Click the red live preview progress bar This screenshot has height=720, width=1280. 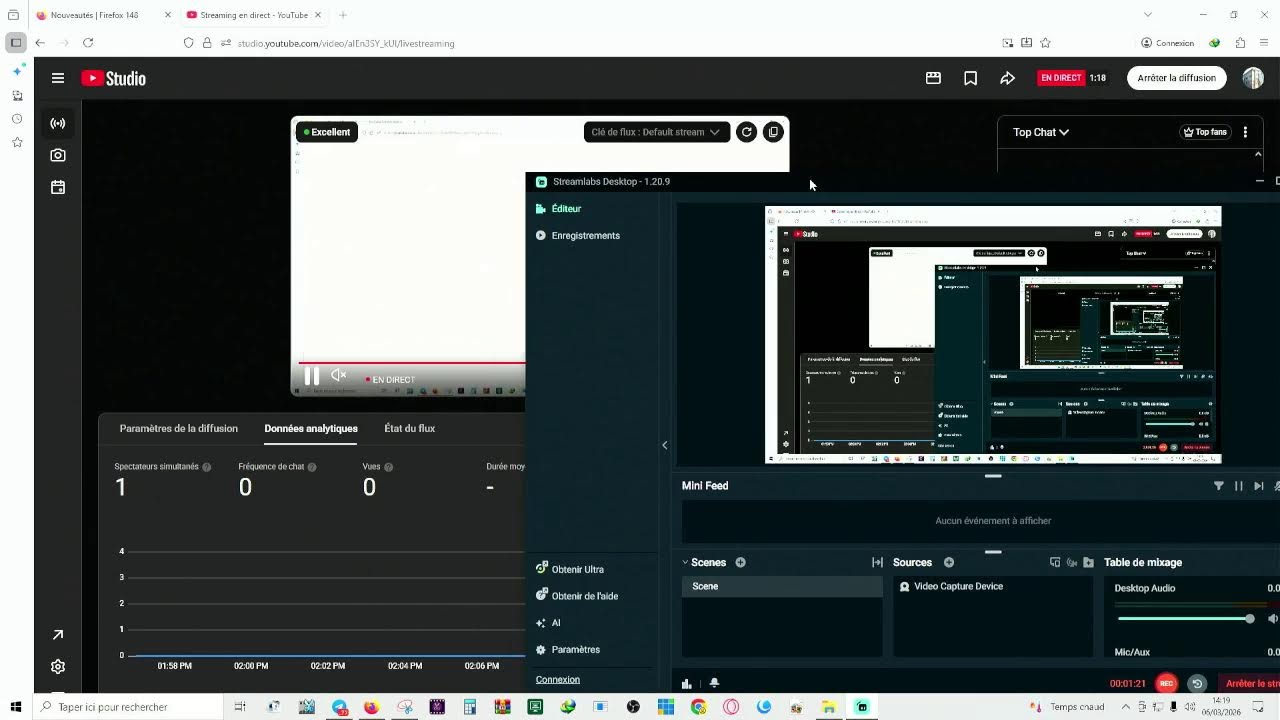click(x=411, y=363)
